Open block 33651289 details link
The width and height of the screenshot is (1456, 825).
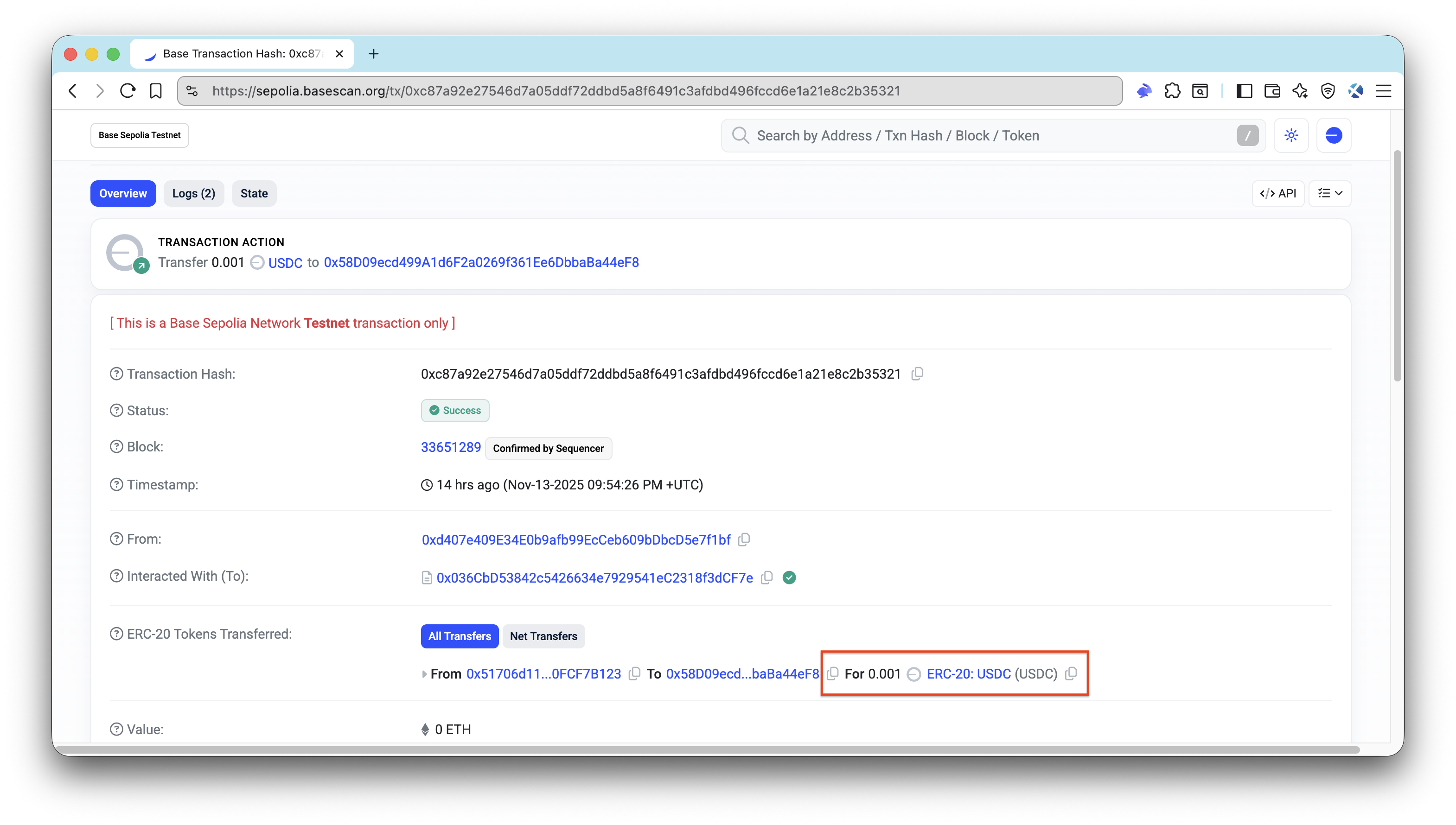pyautogui.click(x=451, y=447)
